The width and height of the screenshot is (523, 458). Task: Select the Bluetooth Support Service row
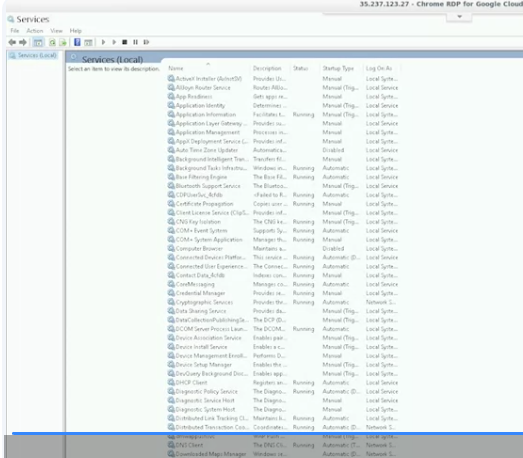tap(283, 186)
